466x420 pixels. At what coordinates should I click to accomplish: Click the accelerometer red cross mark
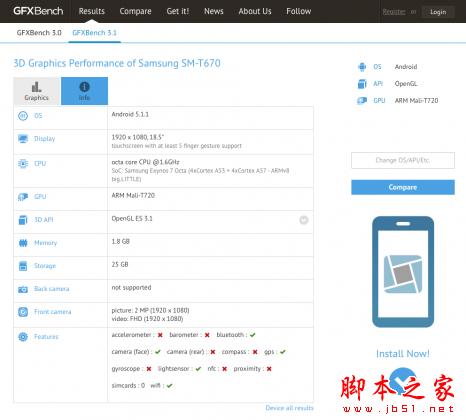click(160, 335)
